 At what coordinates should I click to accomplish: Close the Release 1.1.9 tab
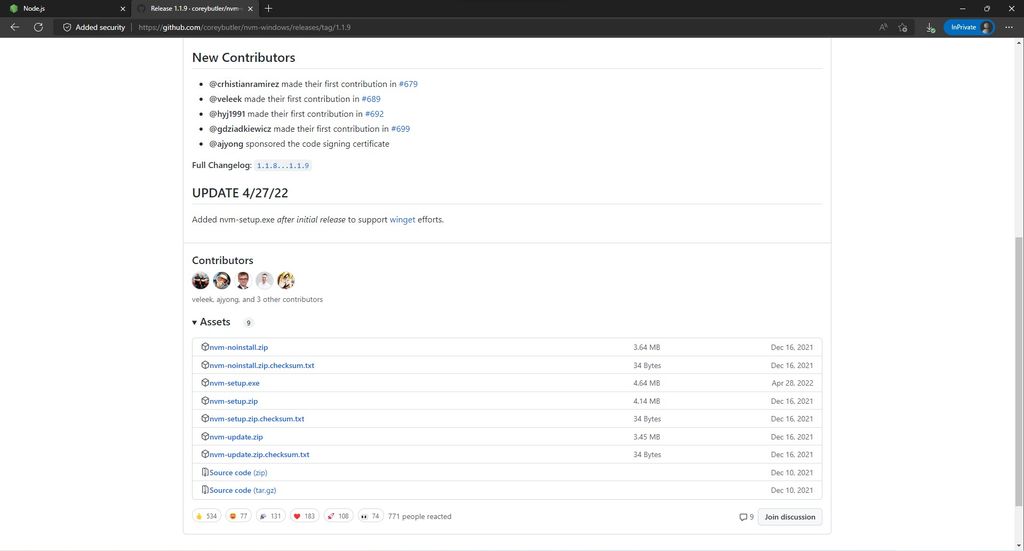coord(250,8)
